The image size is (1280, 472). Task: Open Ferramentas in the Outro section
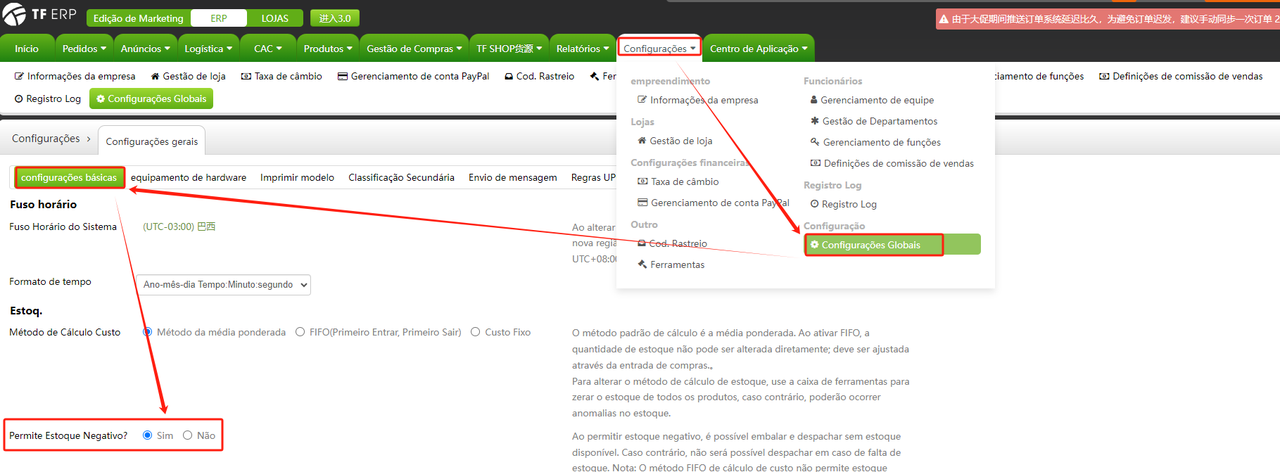point(676,265)
